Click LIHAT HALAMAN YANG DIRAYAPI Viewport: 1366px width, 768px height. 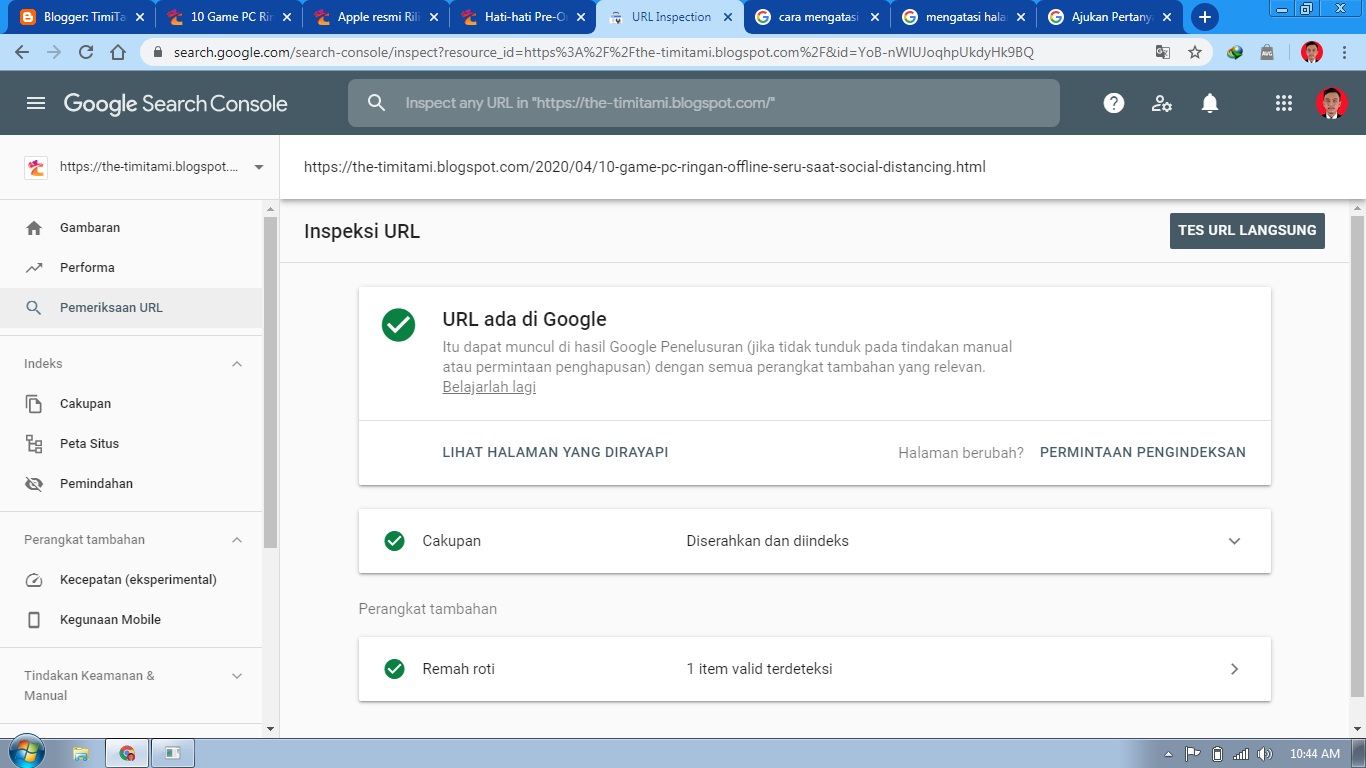click(x=555, y=452)
